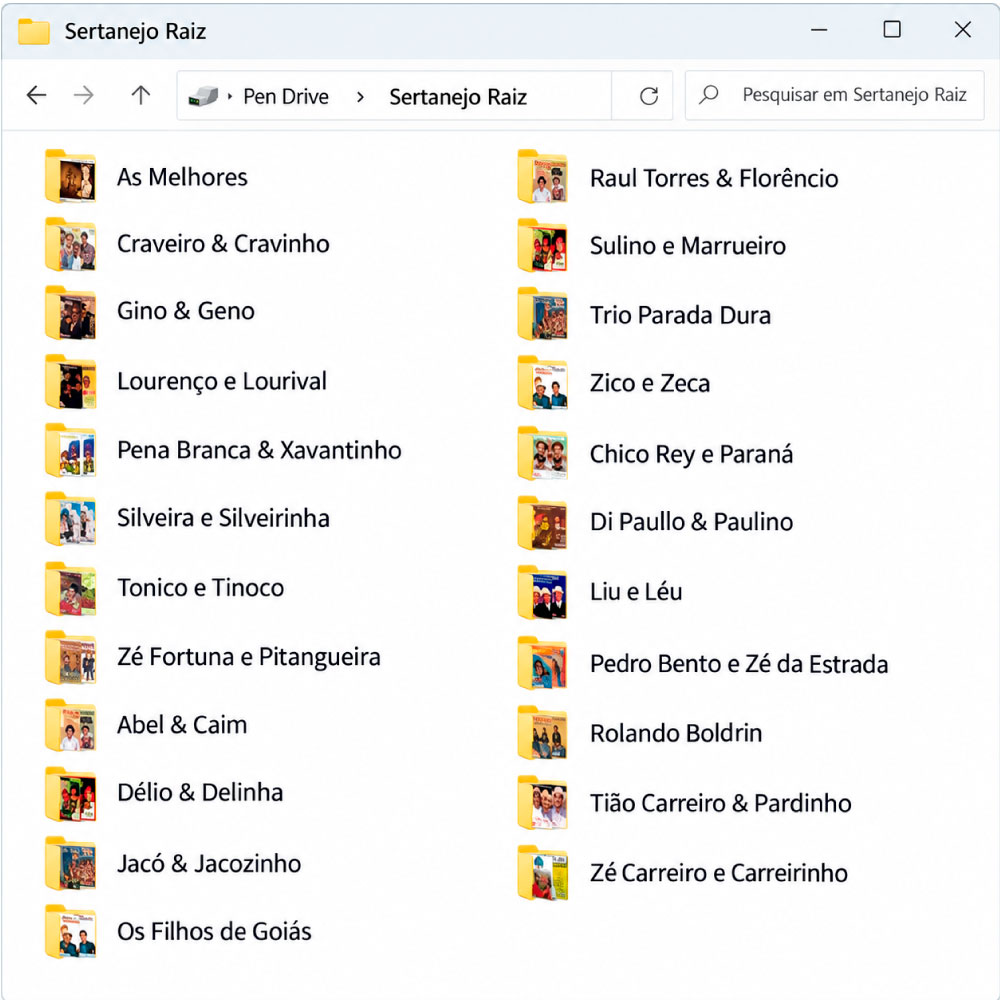Viewport: 1000px width, 1000px height.
Task: Select Pena Branca & Xavantinho folder icon
Action: coord(70,450)
